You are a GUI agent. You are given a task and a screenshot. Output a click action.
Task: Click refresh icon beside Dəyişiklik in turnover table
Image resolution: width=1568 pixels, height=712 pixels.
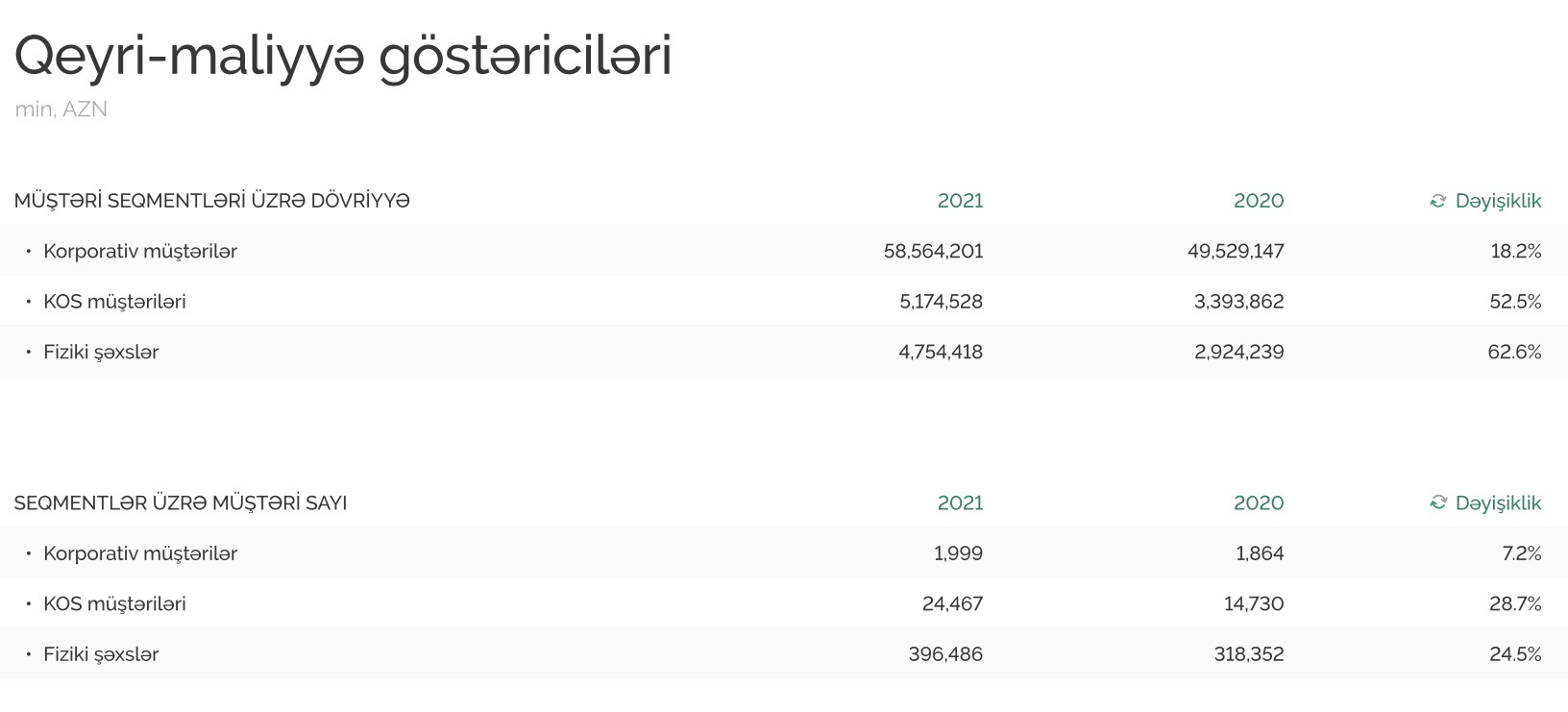point(1437,201)
